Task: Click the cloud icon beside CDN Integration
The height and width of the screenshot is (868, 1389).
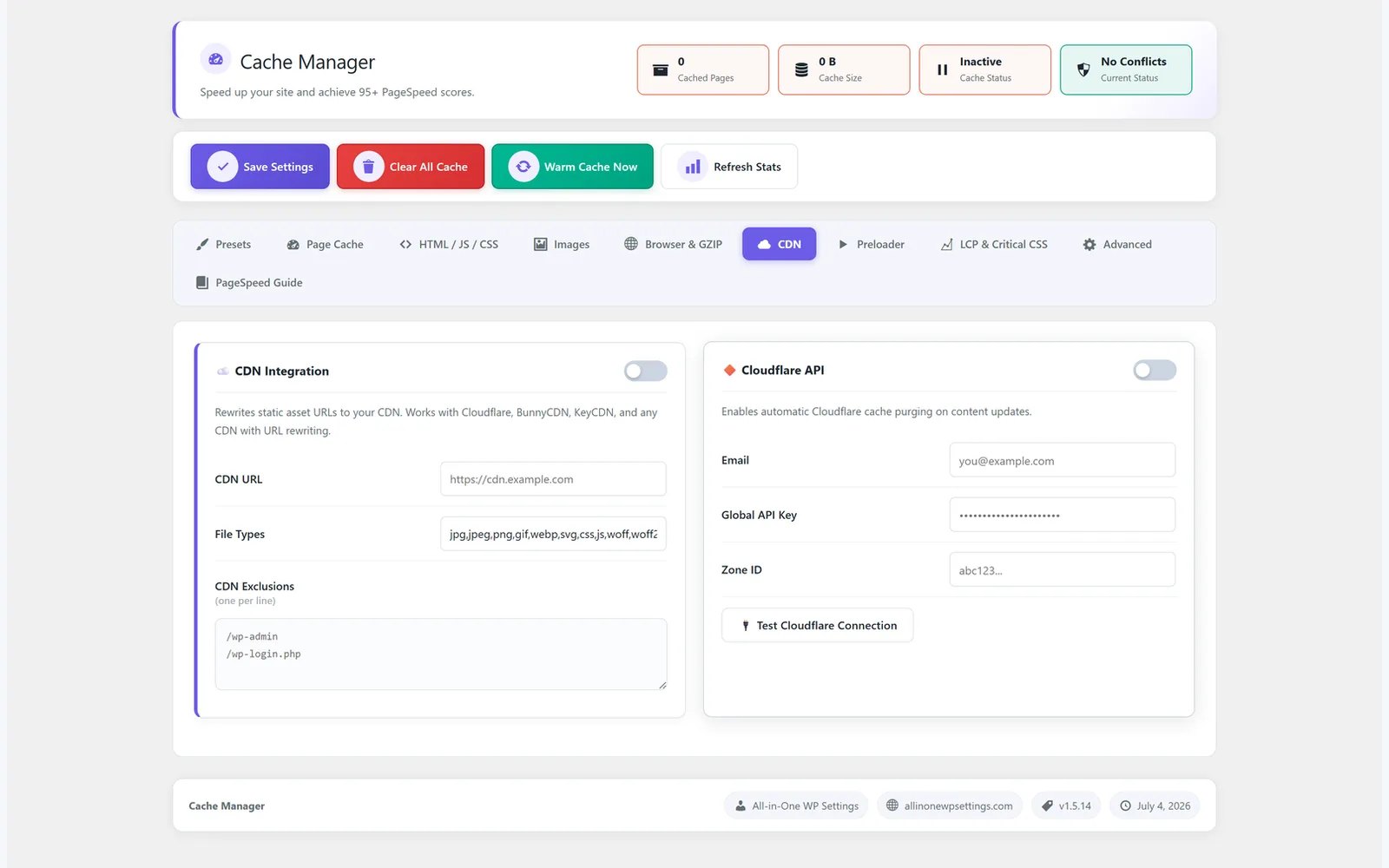Action: [223, 372]
